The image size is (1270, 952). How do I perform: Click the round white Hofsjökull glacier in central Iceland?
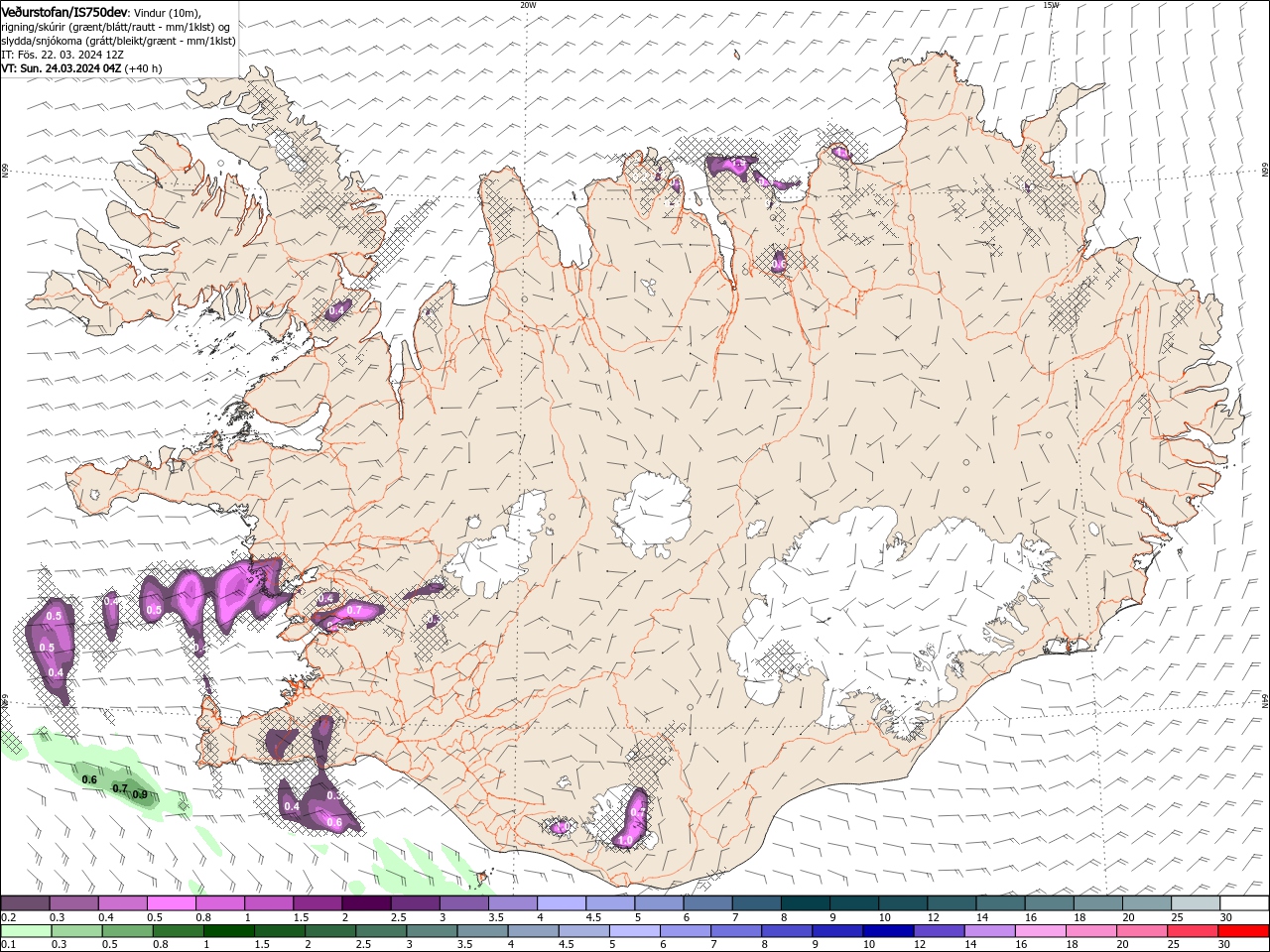(653, 514)
